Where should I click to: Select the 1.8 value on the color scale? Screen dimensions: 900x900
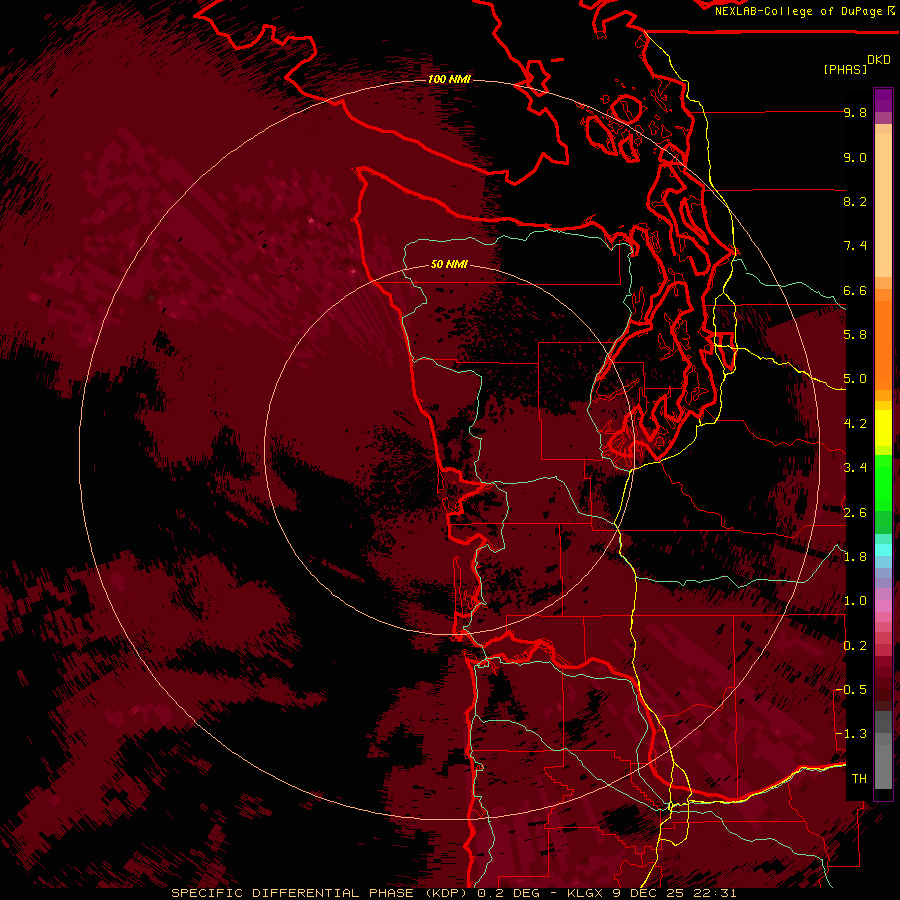point(855,557)
